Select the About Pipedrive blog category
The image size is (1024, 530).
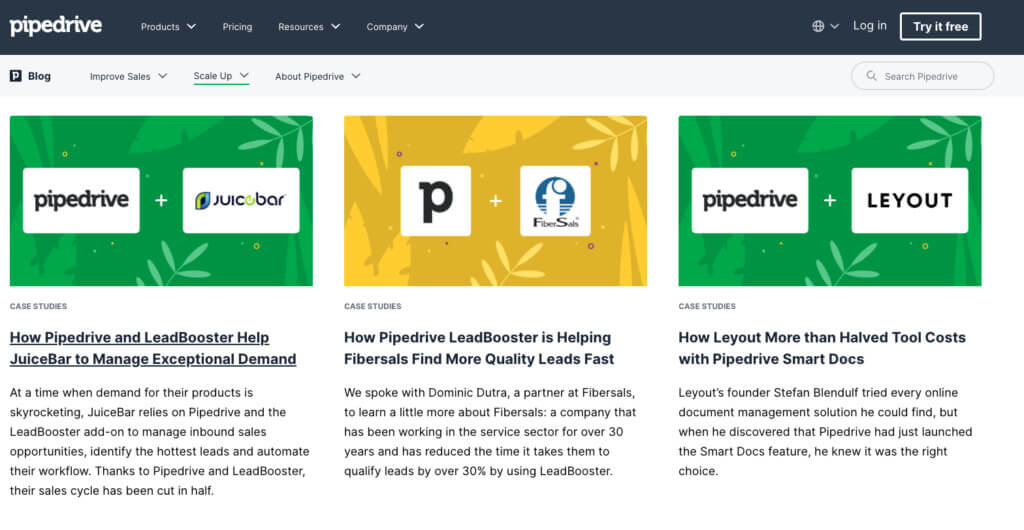(x=317, y=76)
